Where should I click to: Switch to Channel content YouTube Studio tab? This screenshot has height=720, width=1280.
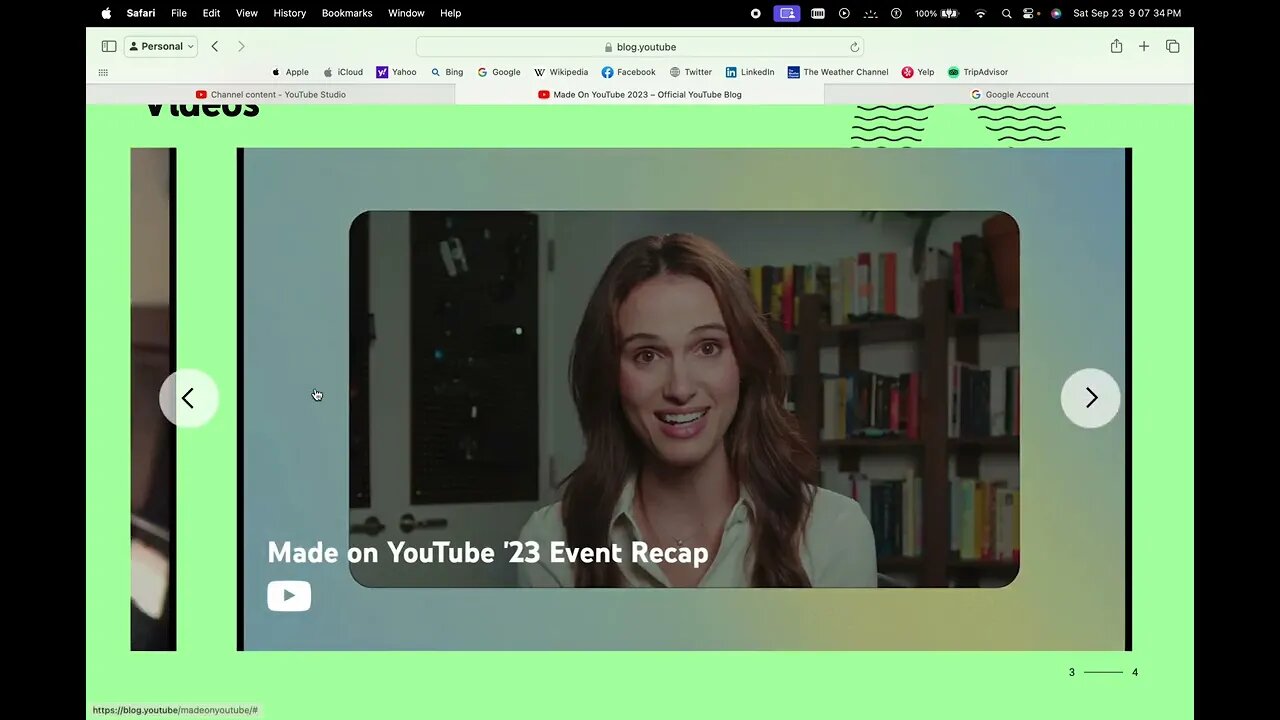tap(270, 94)
